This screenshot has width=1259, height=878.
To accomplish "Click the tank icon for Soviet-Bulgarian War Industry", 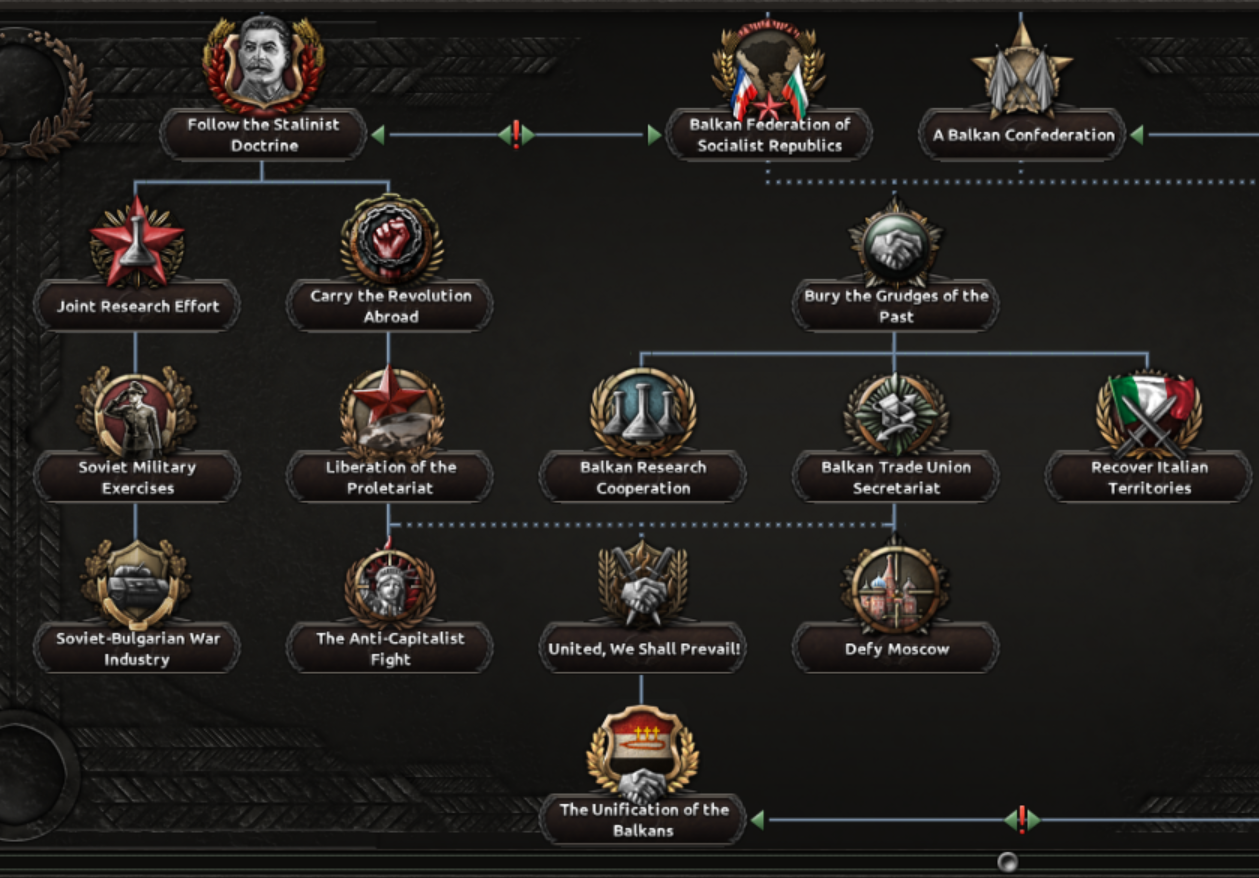I will click(136, 583).
